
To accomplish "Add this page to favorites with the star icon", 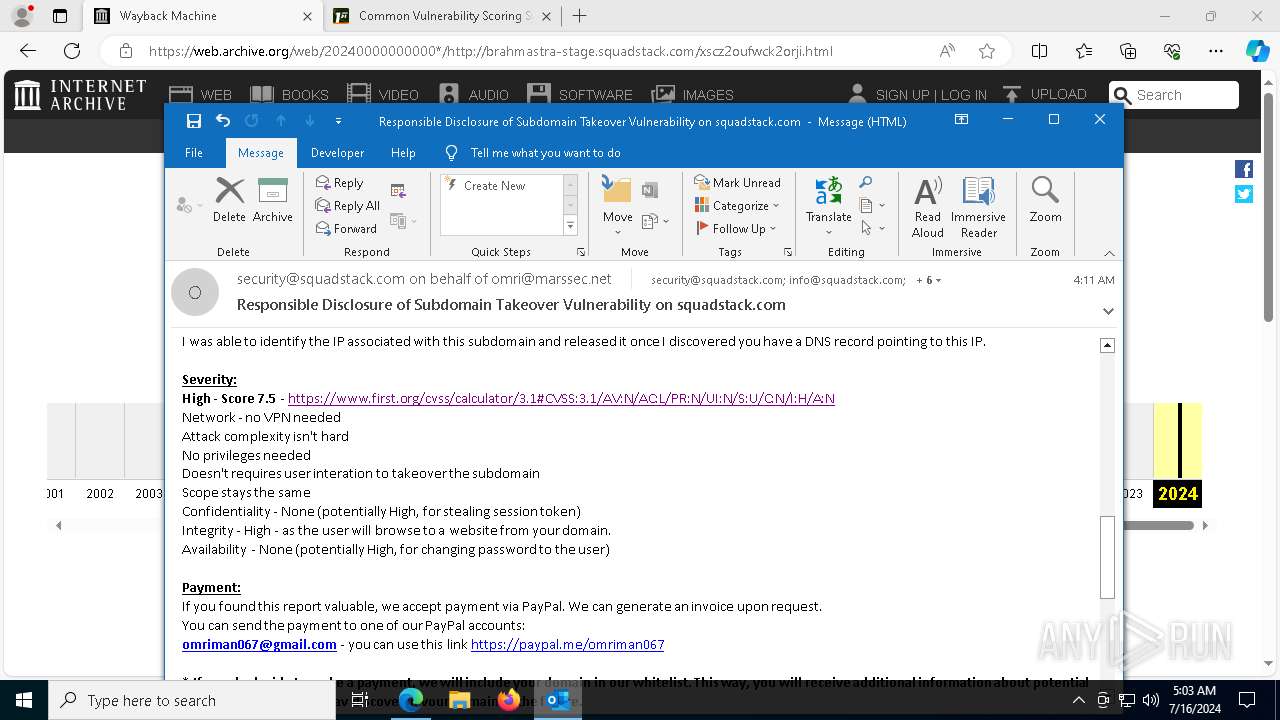I will [x=987, y=51].
